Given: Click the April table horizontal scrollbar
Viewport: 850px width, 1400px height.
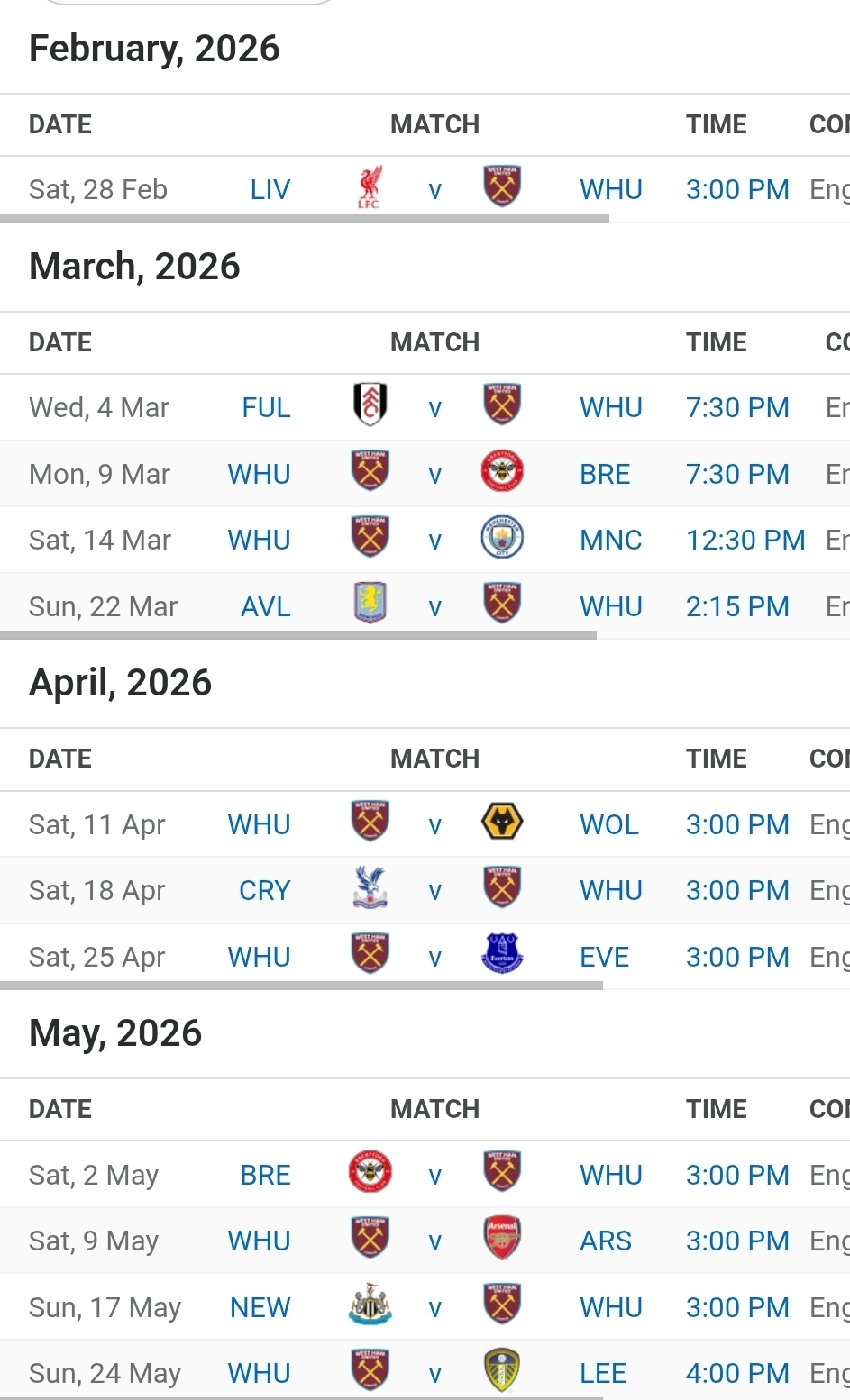Looking at the screenshot, I should pos(301,986).
